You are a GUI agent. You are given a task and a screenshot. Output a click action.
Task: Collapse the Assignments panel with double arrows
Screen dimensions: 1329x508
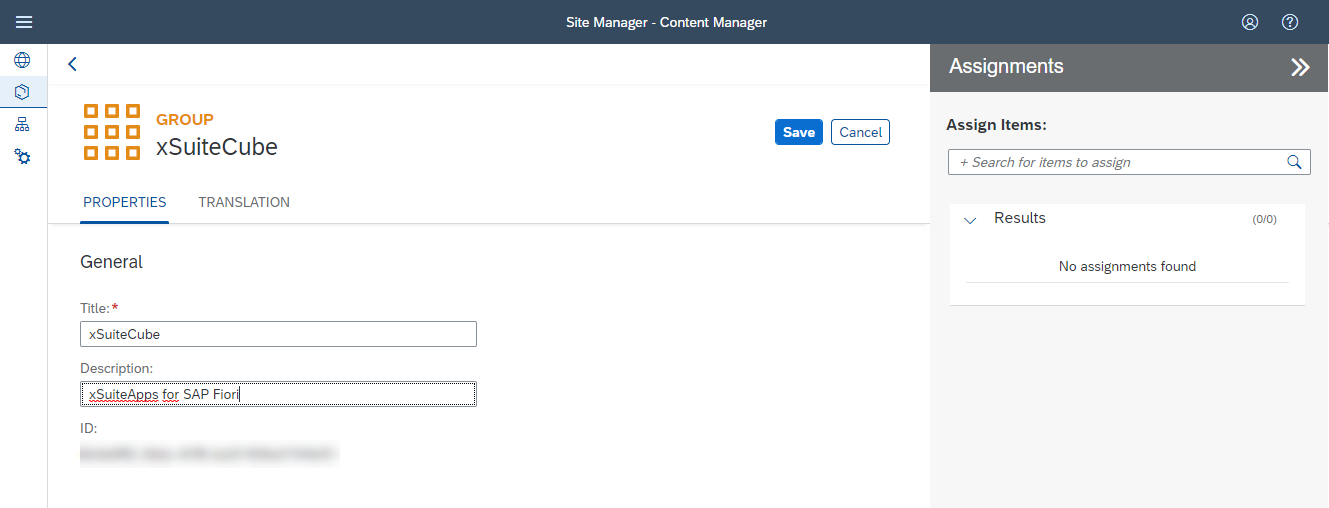pyautogui.click(x=1299, y=67)
